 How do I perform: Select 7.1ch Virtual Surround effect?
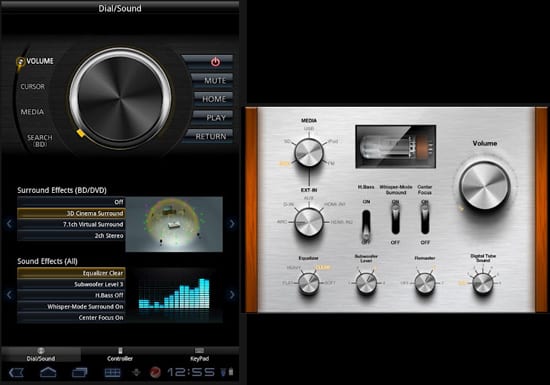[71, 224]
